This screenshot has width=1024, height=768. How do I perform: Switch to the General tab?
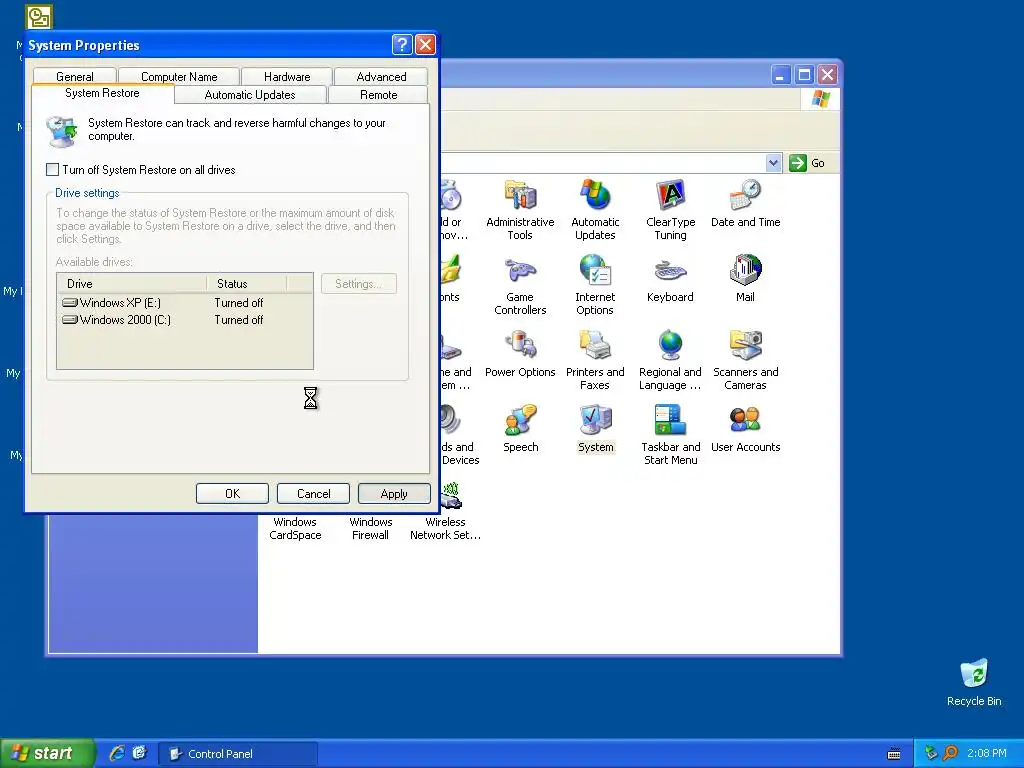pos(74,76)
